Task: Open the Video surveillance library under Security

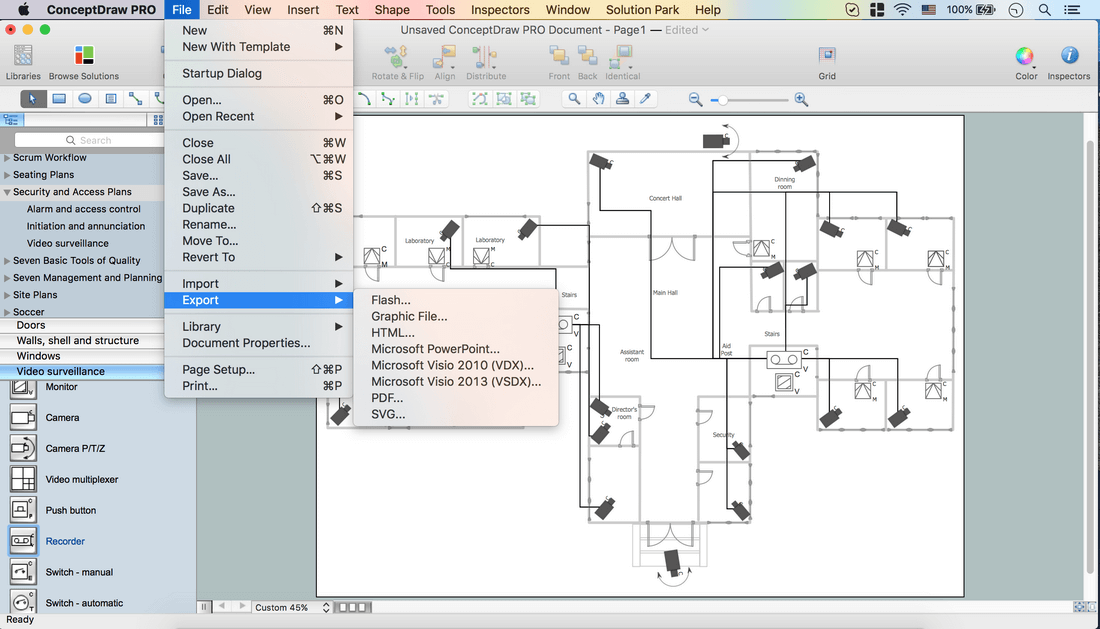Action: 68,243
